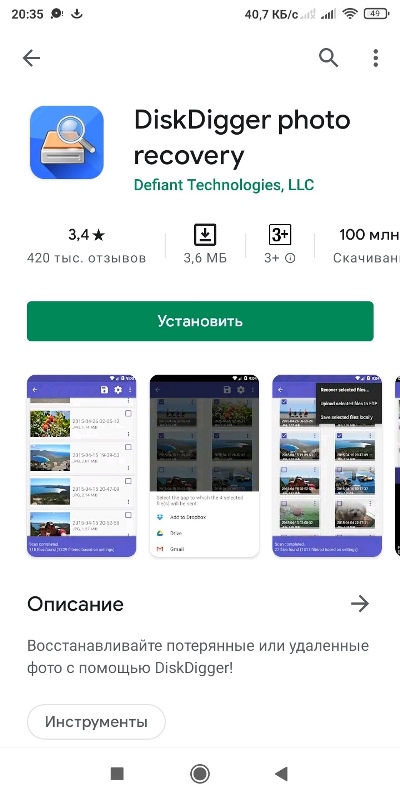Open second screenshot showing share sheet
Screen dimensions: 400x800
[204, 466]
